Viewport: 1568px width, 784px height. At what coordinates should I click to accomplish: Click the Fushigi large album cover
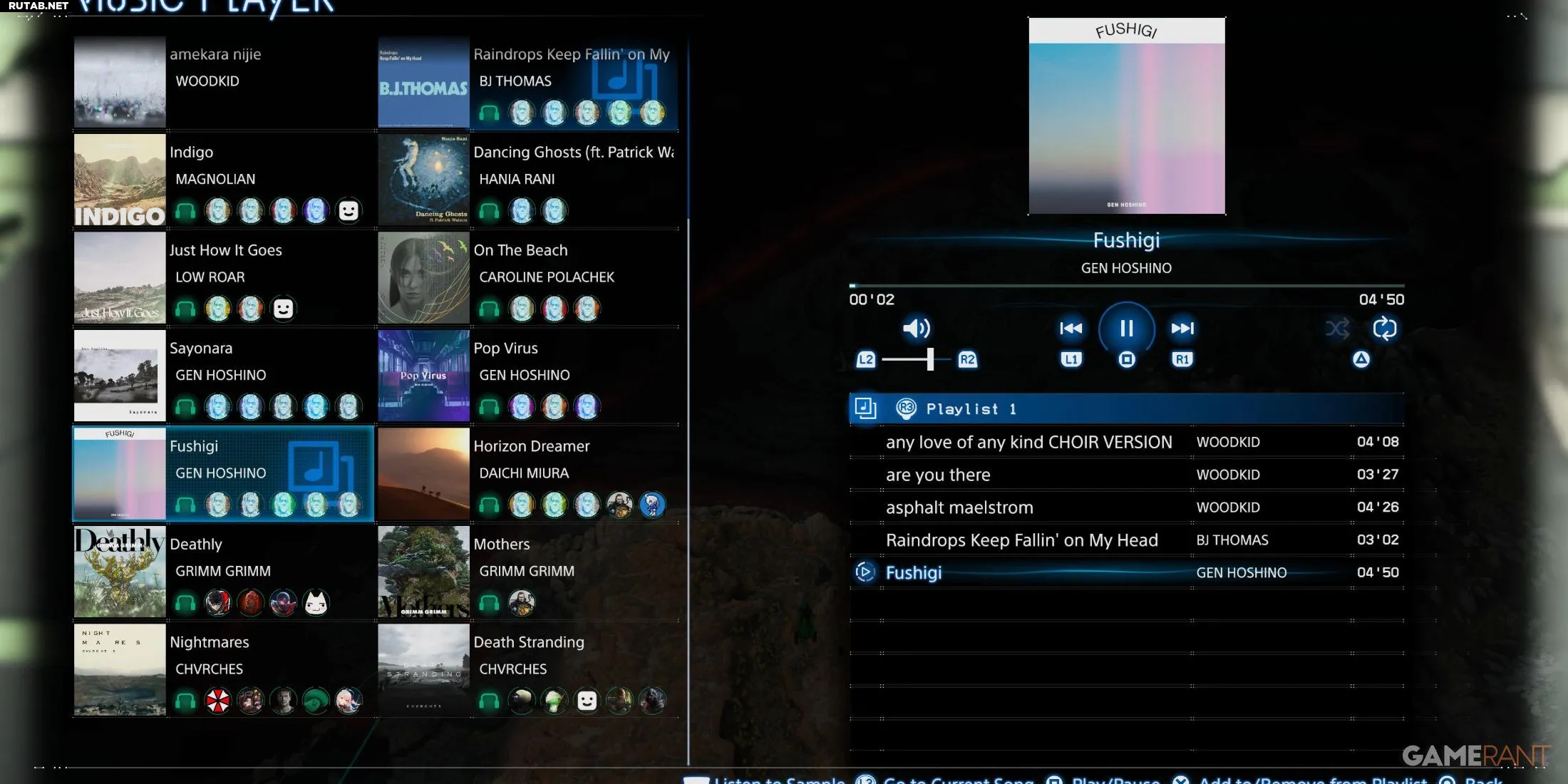tap(1127, 116)
